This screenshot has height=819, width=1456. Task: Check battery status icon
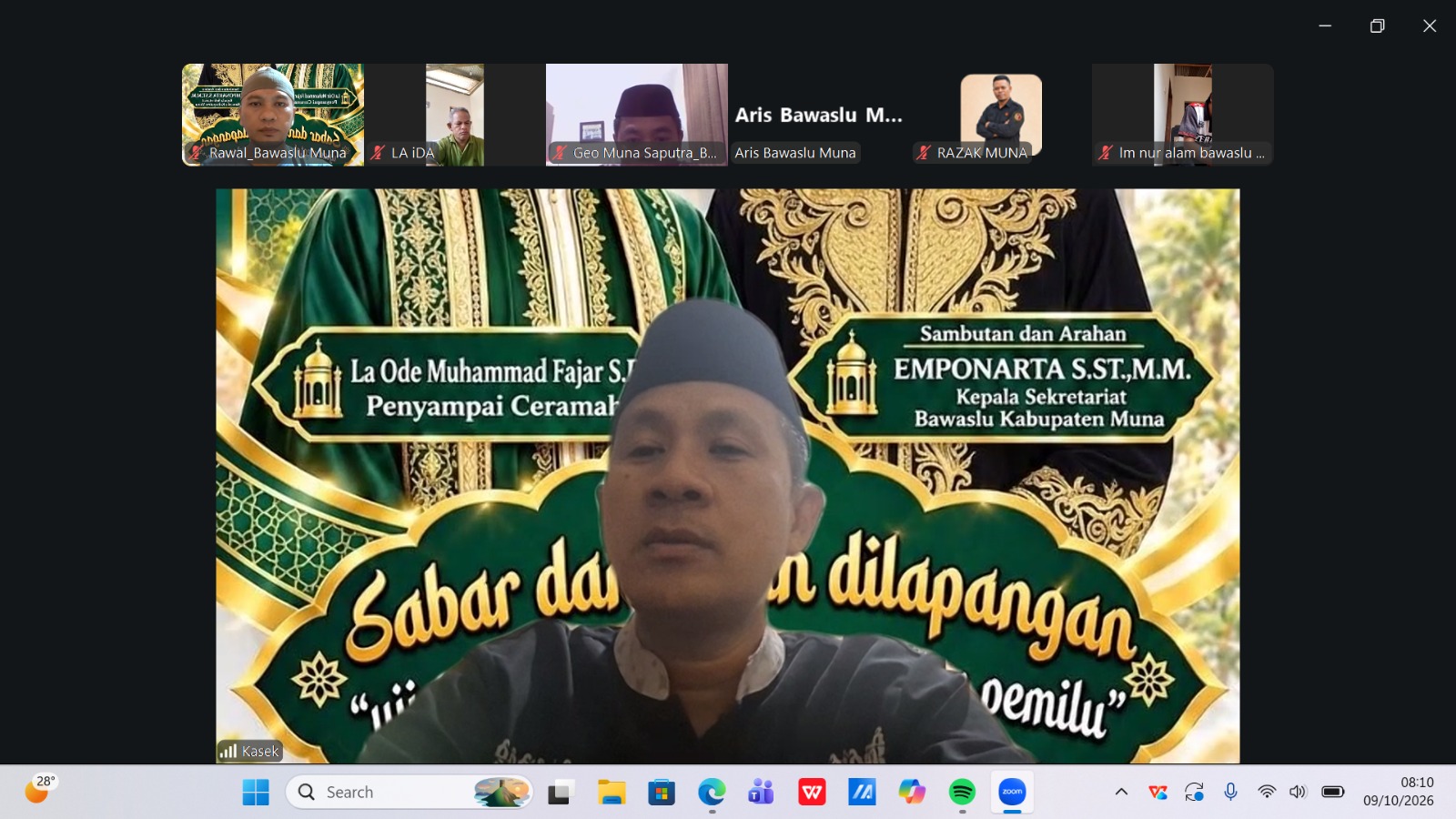1333,793
